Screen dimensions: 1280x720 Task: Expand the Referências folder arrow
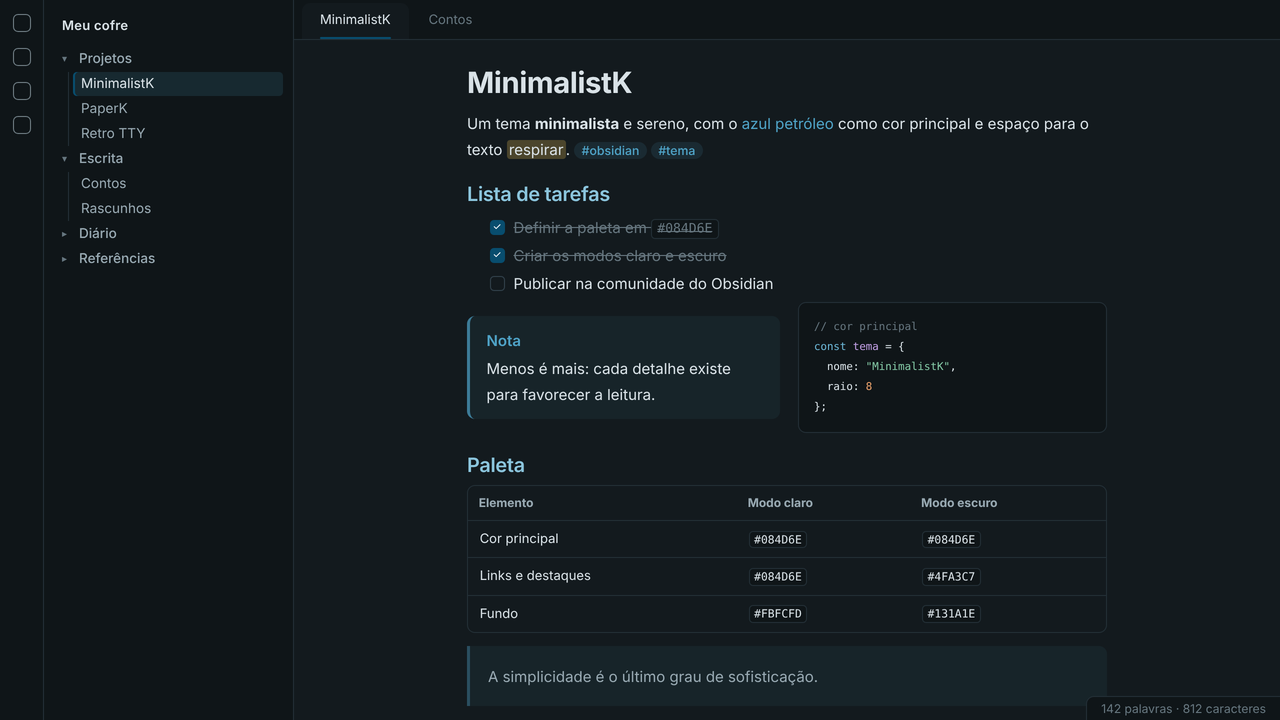coord(65,259)
